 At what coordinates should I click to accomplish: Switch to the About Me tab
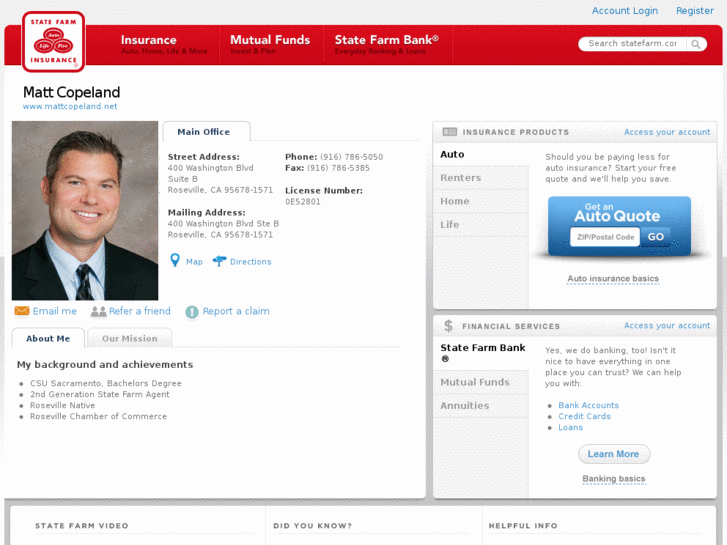[48, 338]
